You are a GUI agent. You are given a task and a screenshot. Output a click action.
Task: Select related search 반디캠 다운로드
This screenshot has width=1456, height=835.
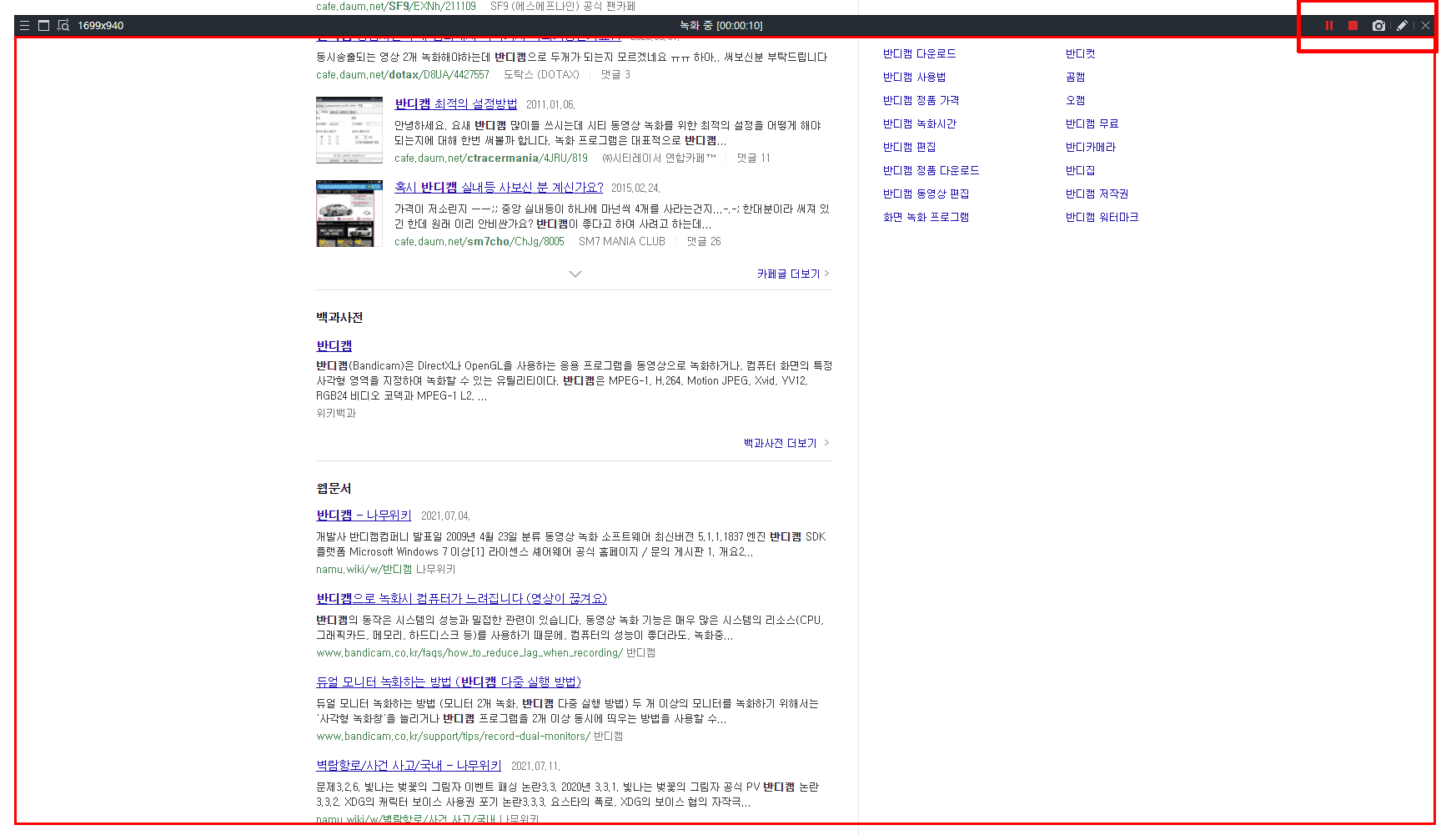pyautogui.click(x=919, y=54)
